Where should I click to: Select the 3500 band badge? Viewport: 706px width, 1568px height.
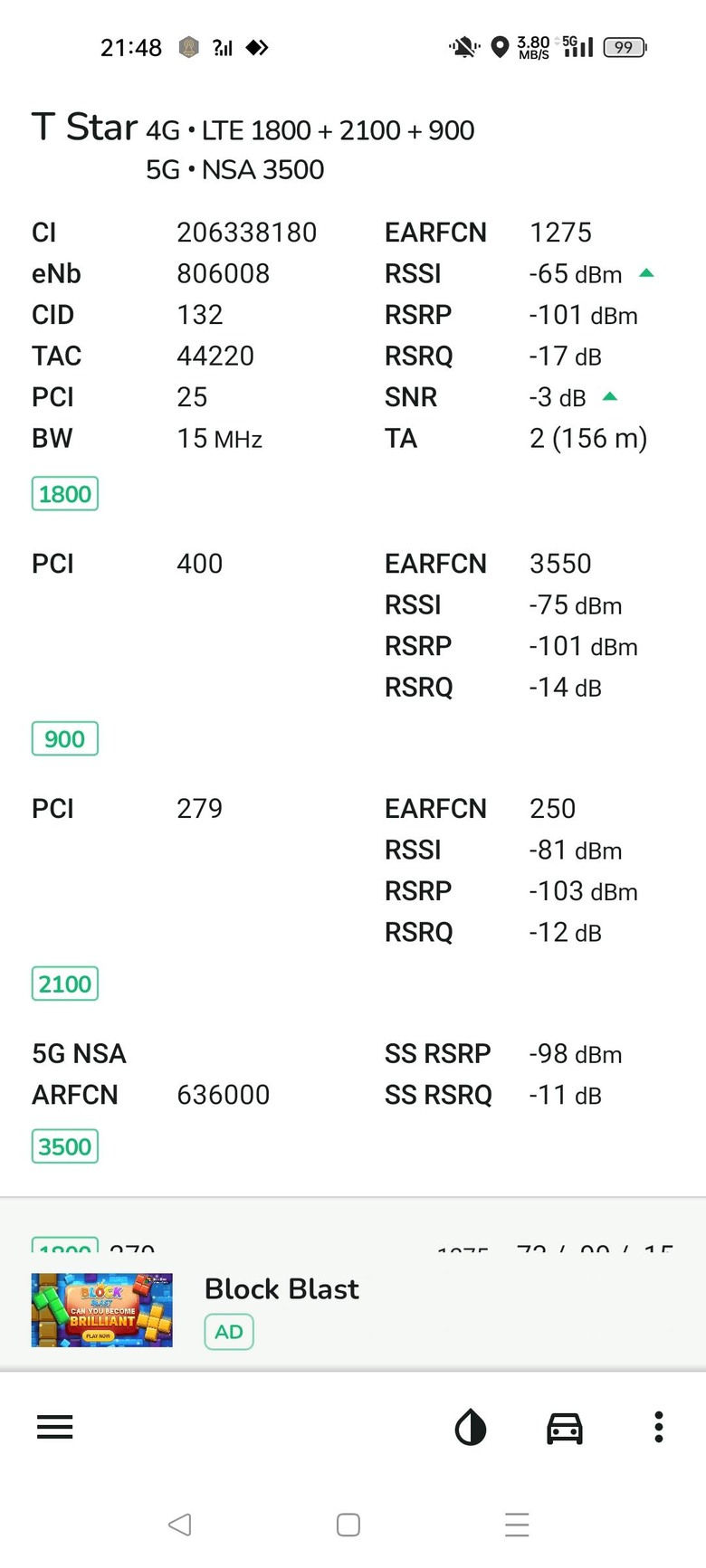tap(65, 1146)
